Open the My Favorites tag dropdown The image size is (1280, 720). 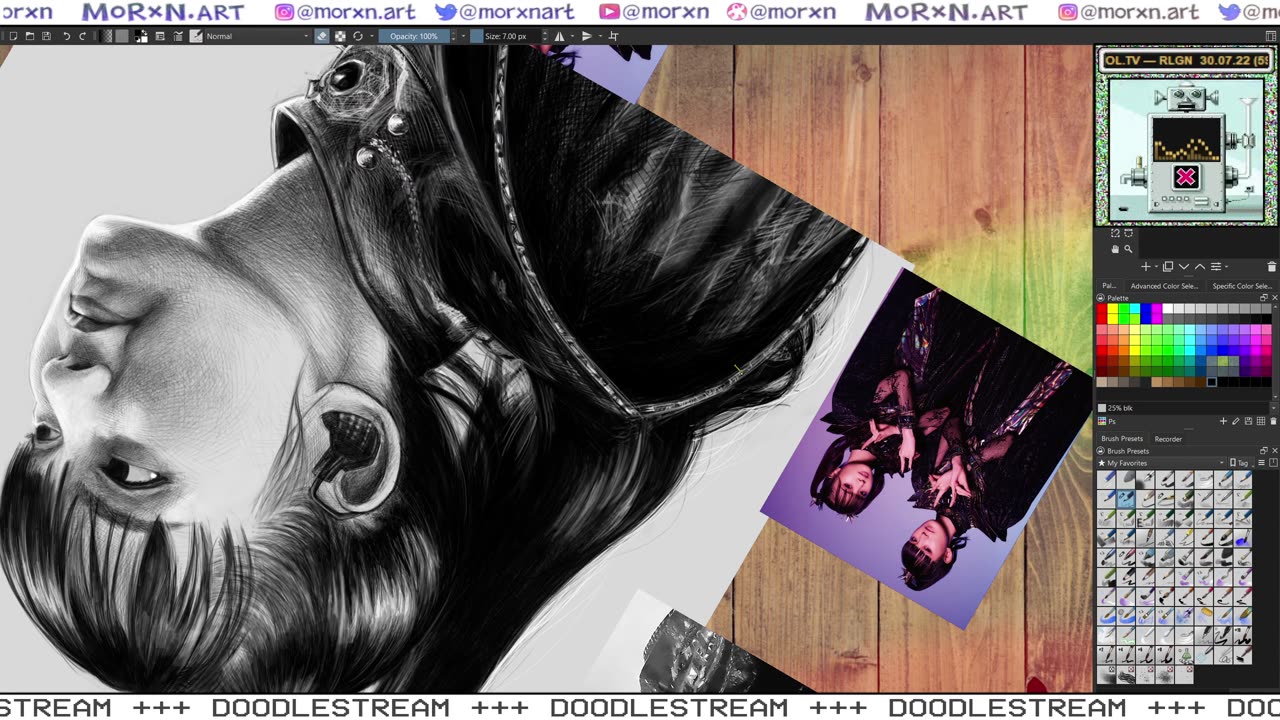(x=1161, y=463)
